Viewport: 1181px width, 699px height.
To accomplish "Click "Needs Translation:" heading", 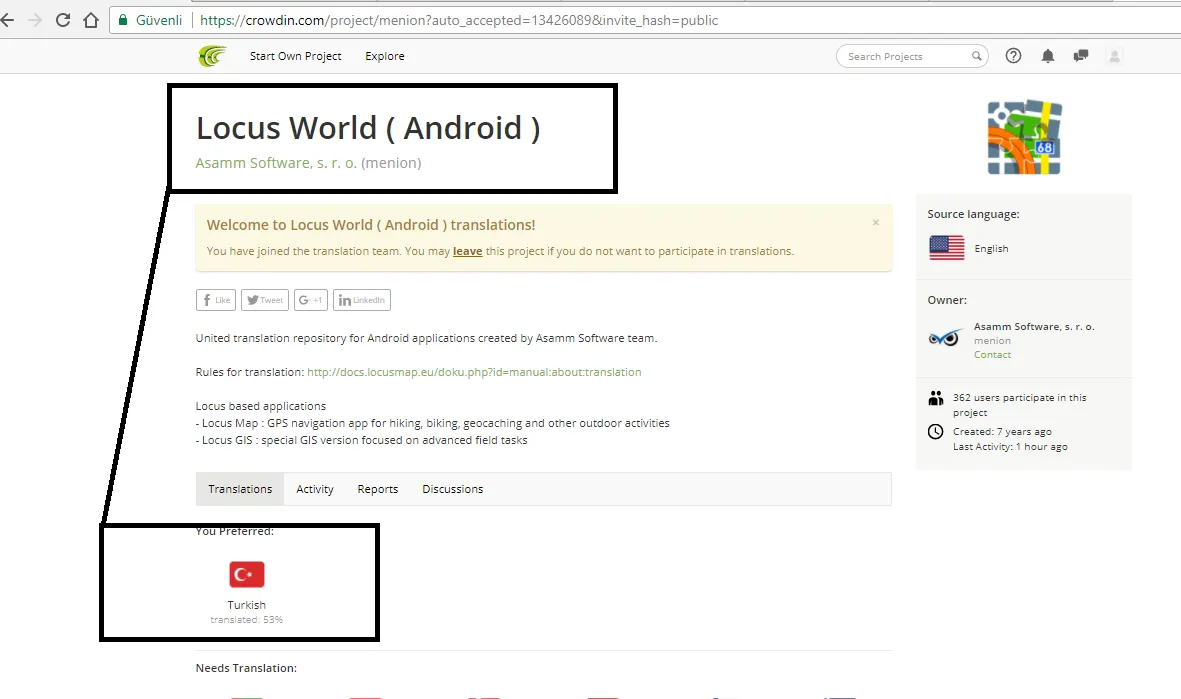I will 246,668.
